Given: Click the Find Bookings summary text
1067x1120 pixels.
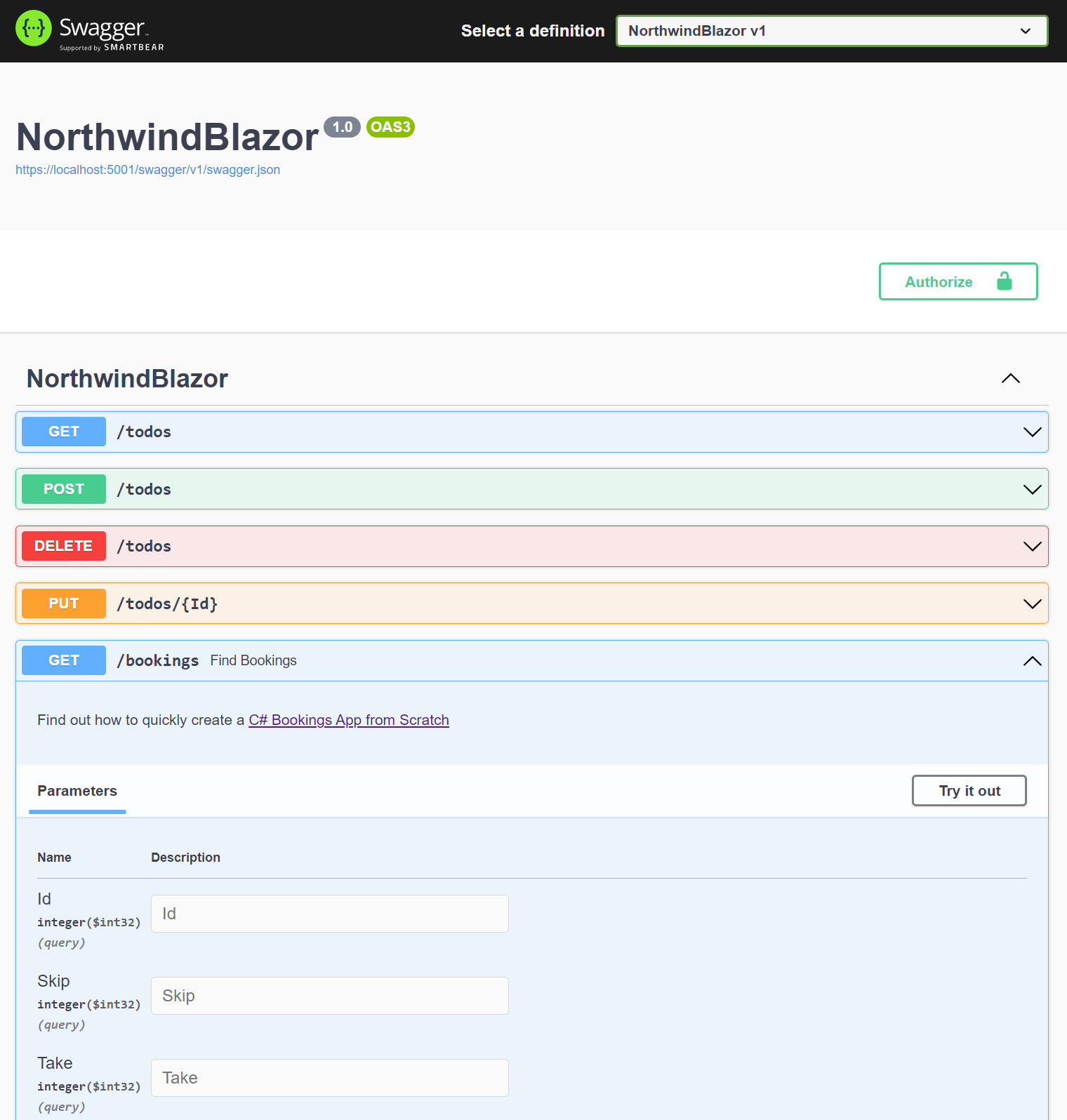Looking at the screenshot, I should pos(253,660).
